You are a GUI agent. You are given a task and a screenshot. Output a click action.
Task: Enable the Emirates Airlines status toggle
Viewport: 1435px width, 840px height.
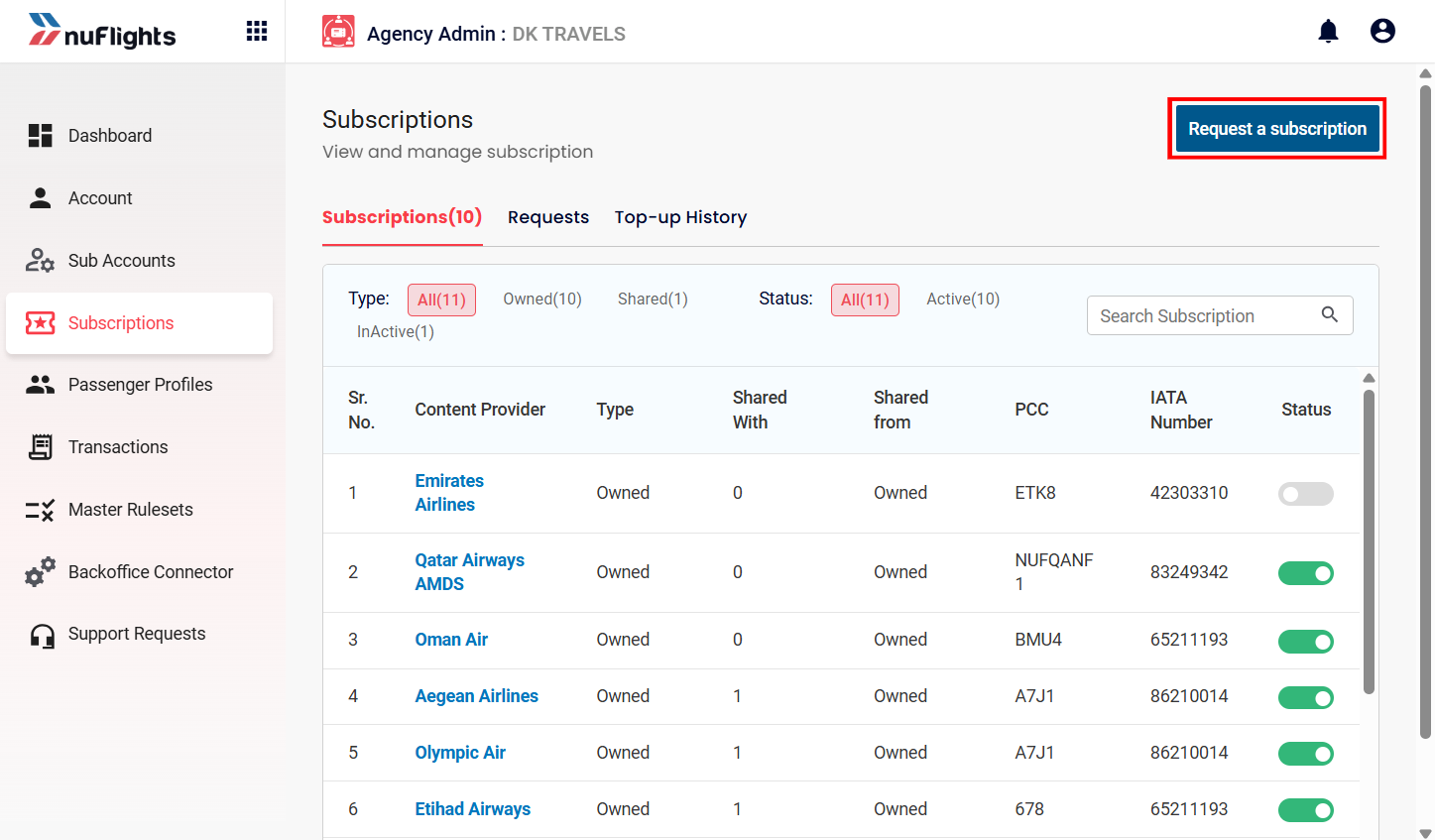(1306, 494)
